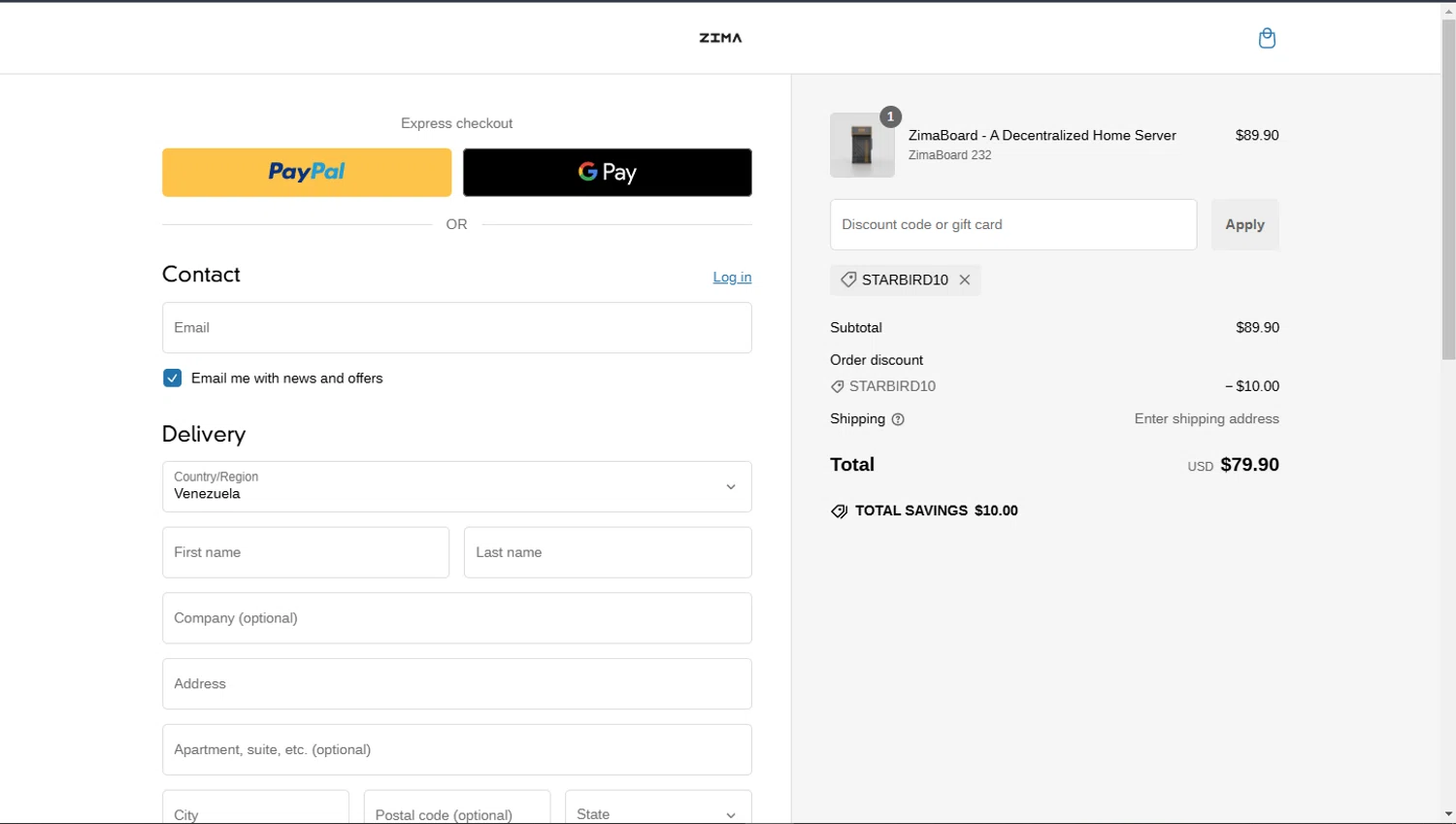Click the Apply discount button
This screenshot has width=1456, height=824.
[1244, 224]
